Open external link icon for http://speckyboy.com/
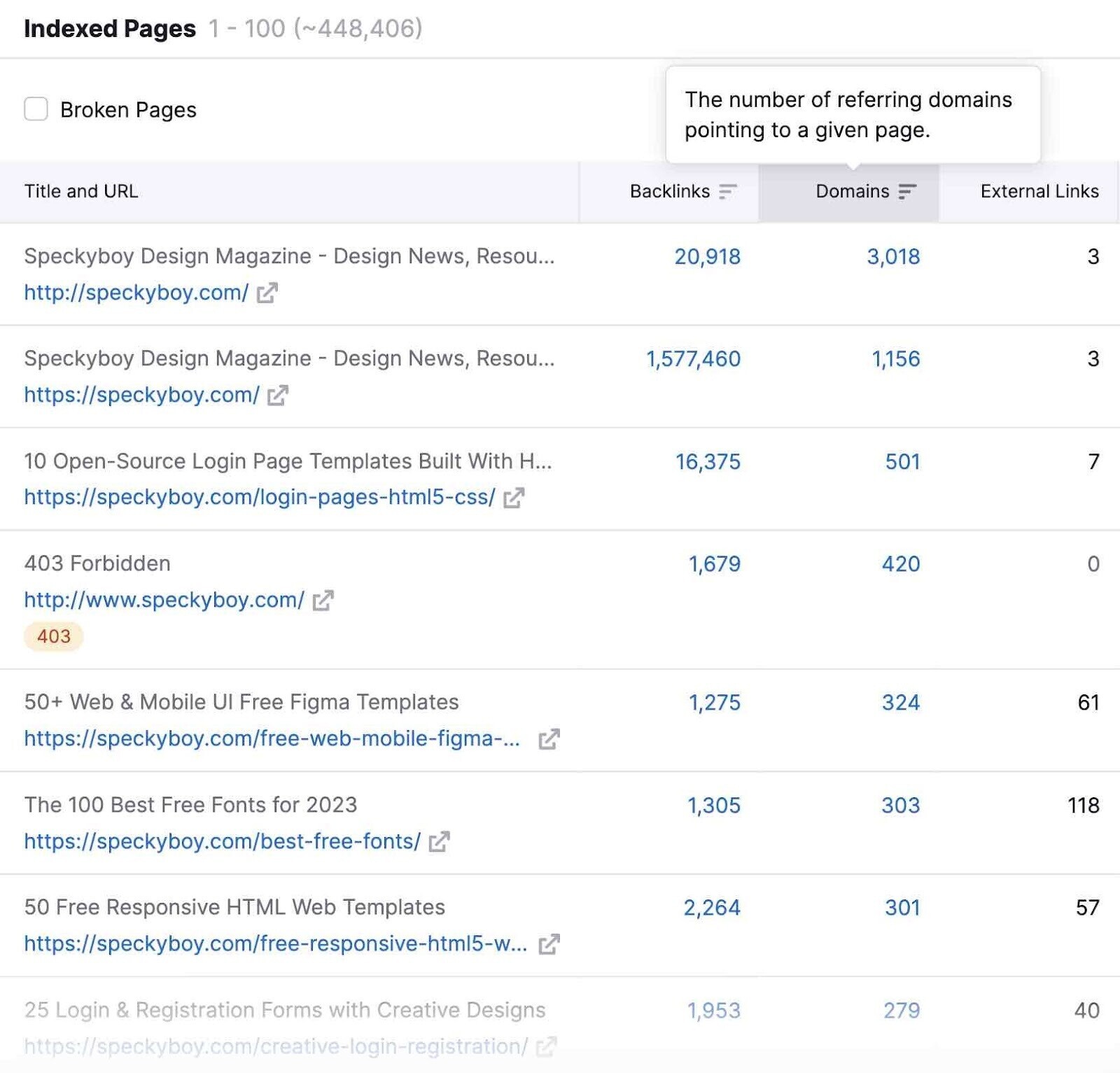The image size is (1120, 1073). coord(267,293)
